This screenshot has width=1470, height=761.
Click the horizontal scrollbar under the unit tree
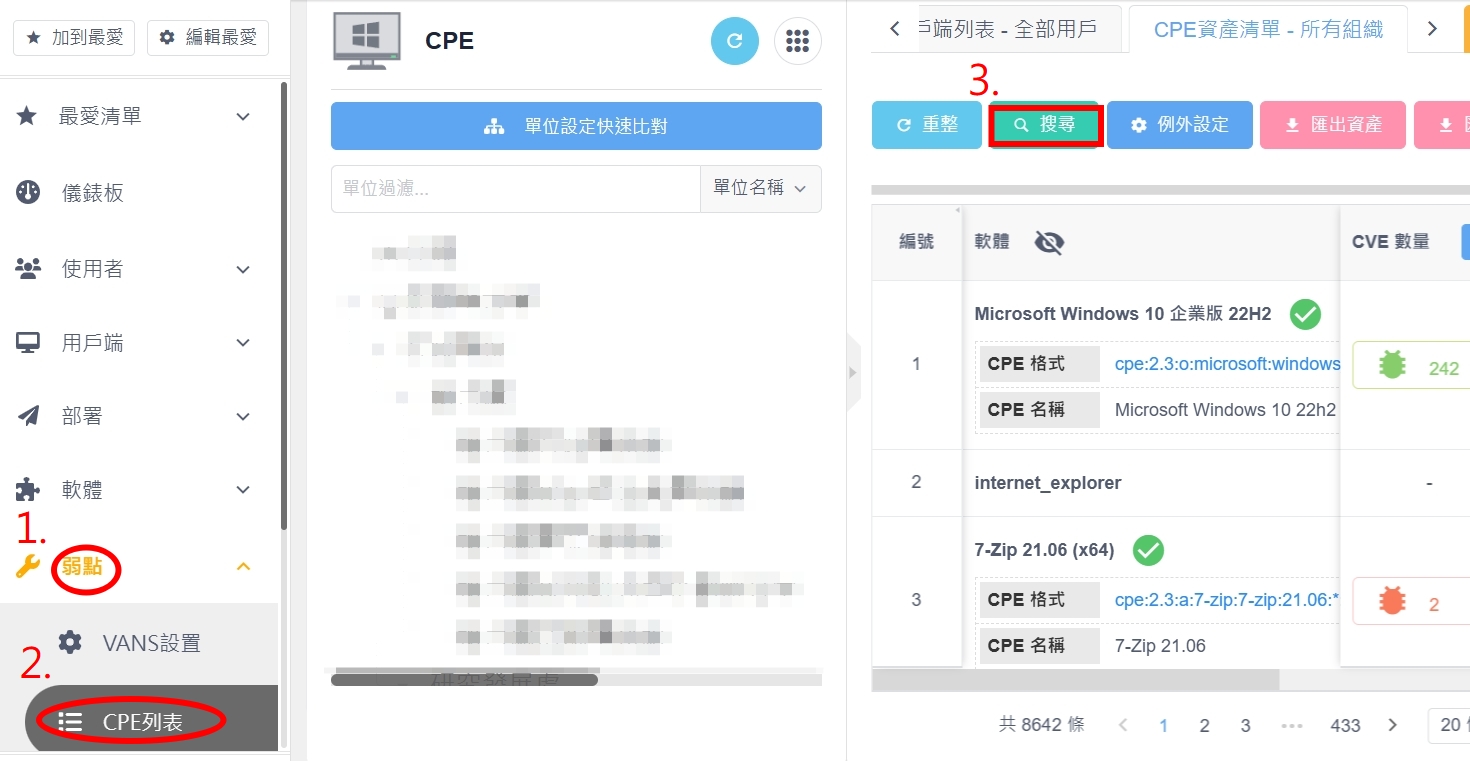[464, 680]
